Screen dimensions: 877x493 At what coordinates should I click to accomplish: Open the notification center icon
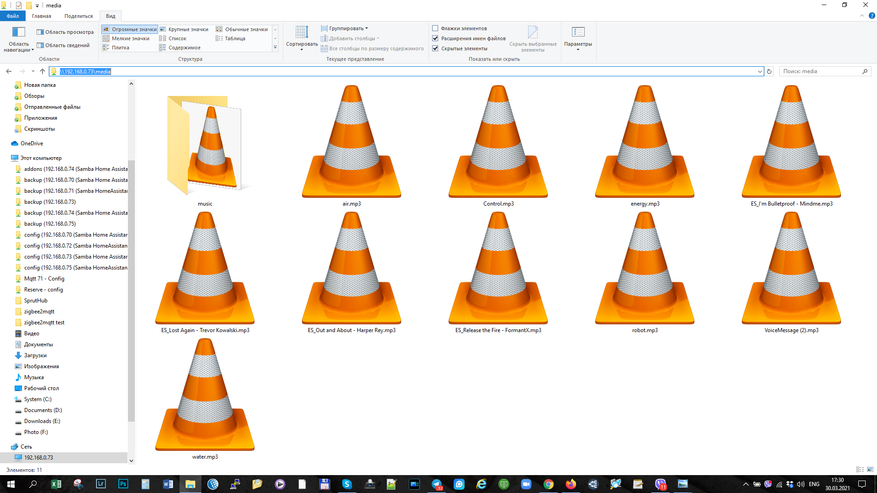click(862, 484)
